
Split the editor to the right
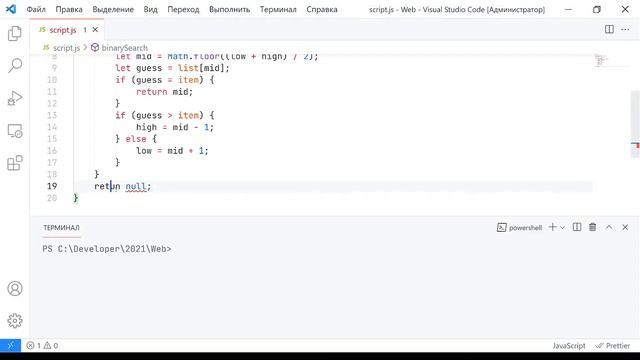click(x=609, y=29)
